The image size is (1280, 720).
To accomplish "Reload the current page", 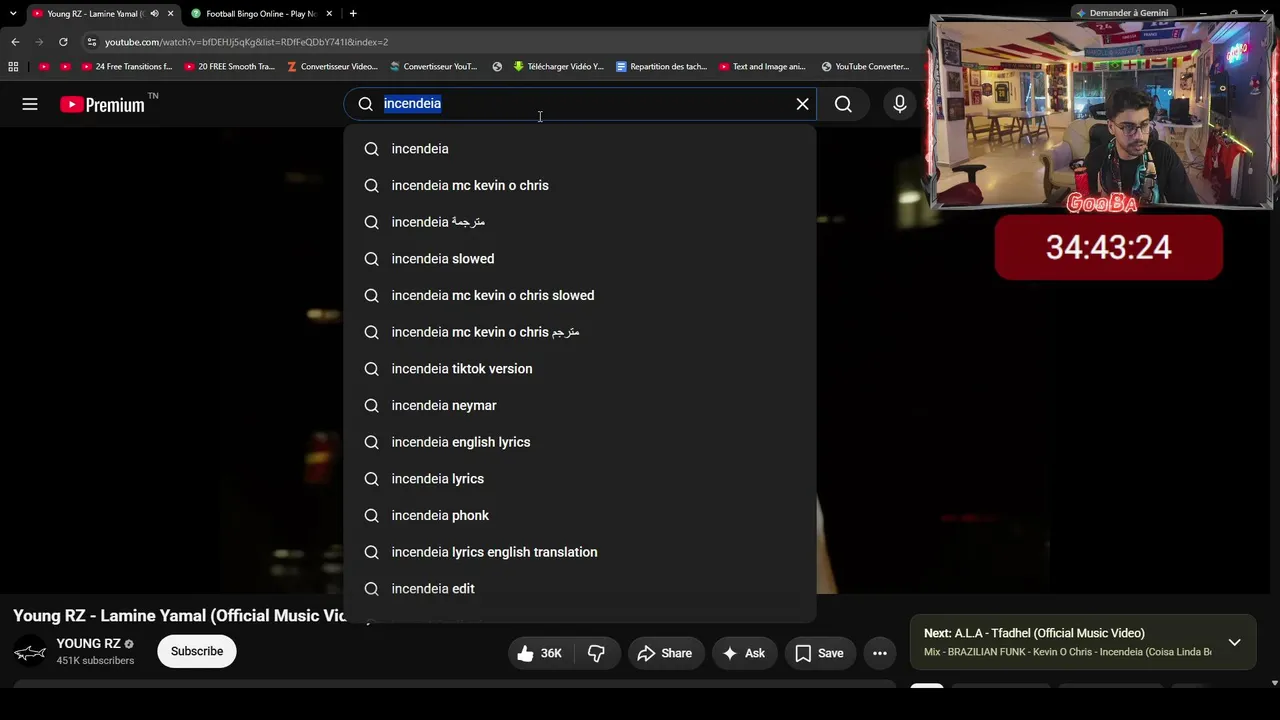I will click(63, 42).
